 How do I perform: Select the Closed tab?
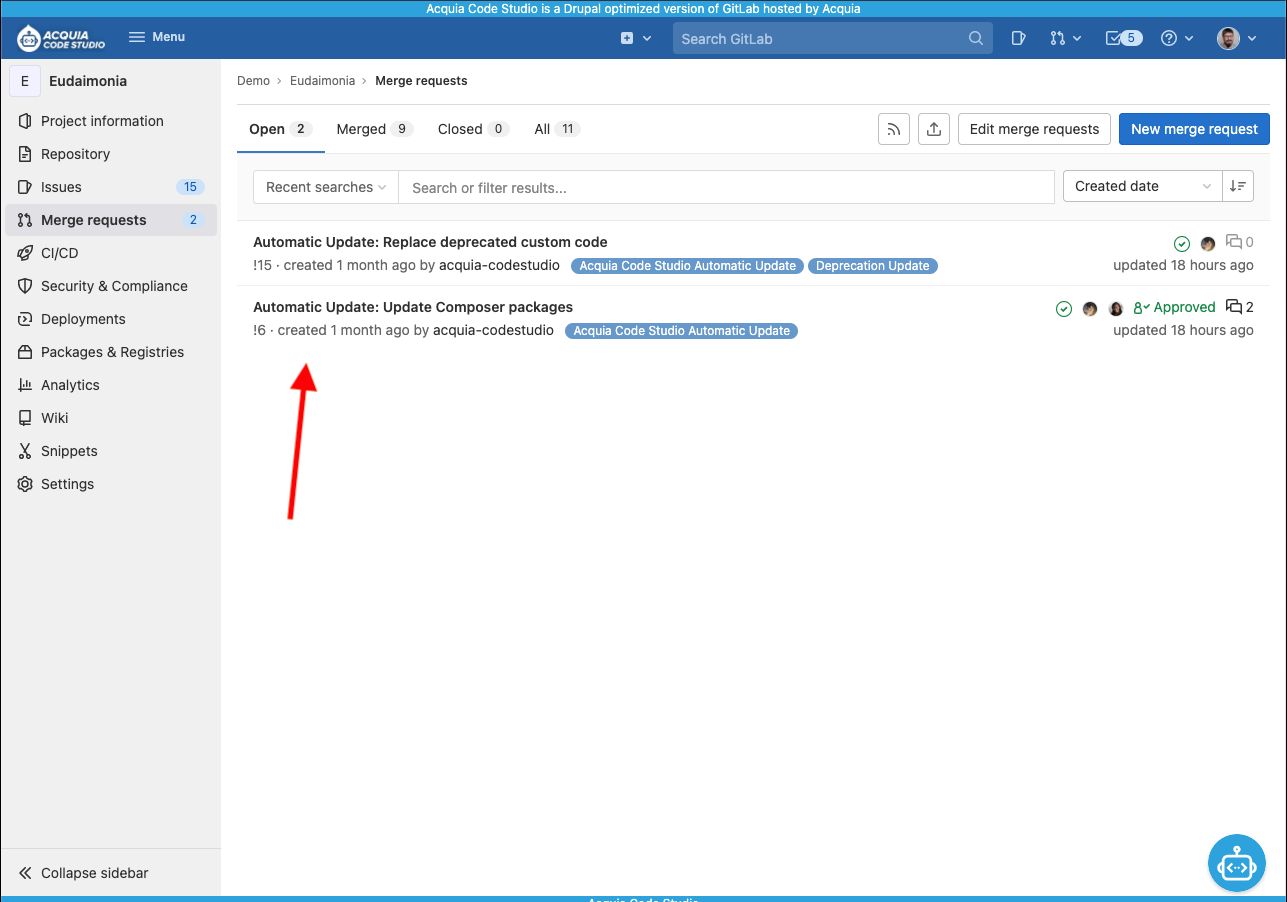[473, 129]
